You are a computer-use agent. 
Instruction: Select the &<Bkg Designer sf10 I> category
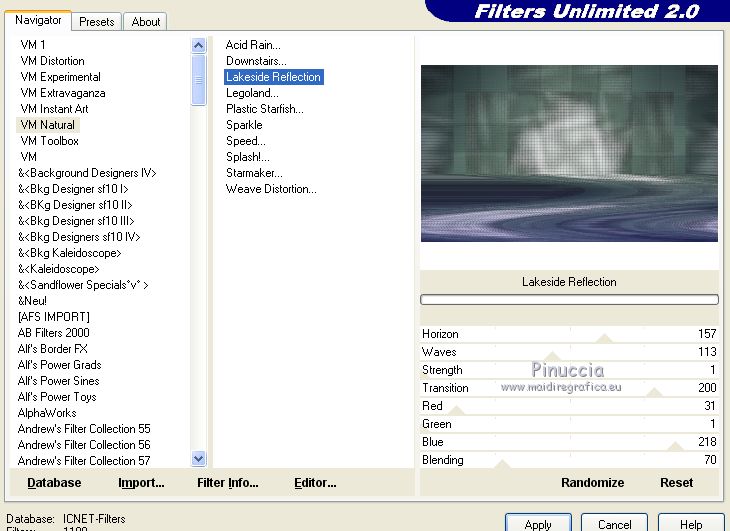click(x=73, y=189)
